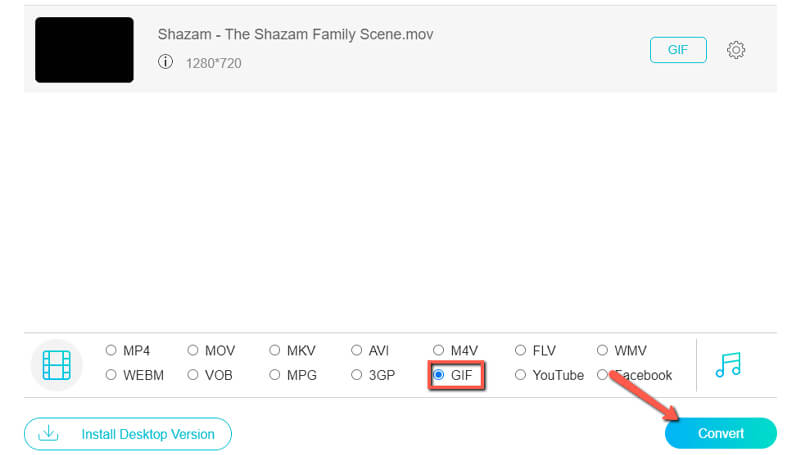Choose the MOV format radio button
Viewport: 800px width, 455px height.
coord(193,351)
